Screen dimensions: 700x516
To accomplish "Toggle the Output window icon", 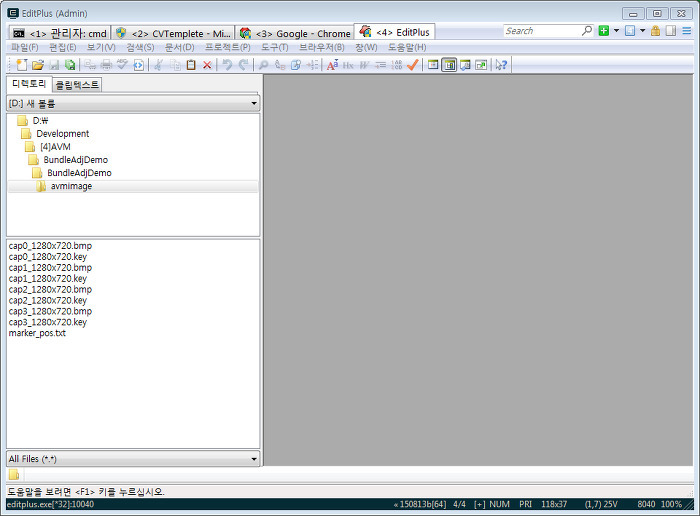I will (x=465, y=65).
